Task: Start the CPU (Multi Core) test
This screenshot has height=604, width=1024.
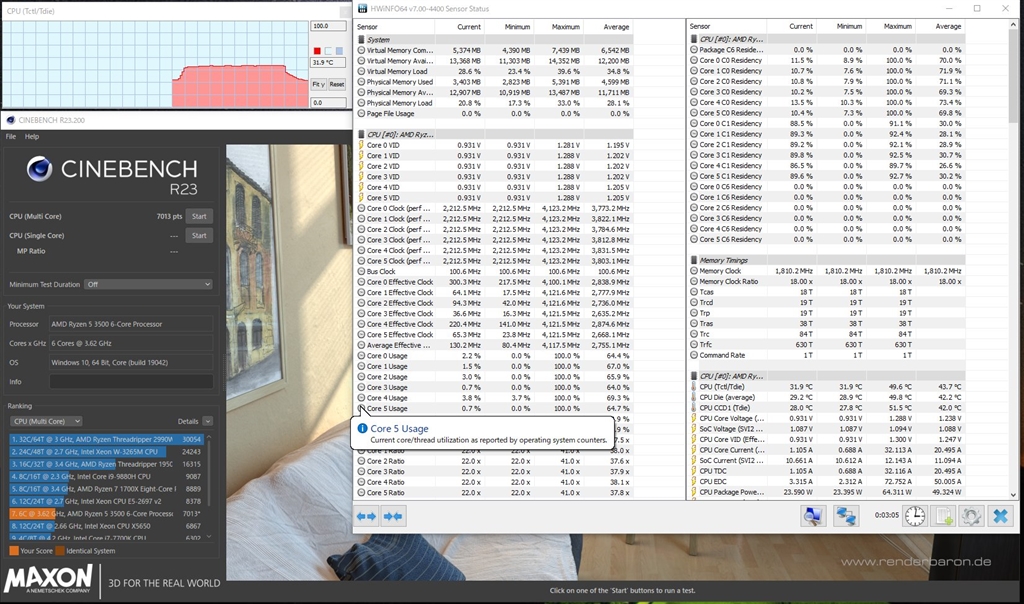Action: [x=199, y=216]
